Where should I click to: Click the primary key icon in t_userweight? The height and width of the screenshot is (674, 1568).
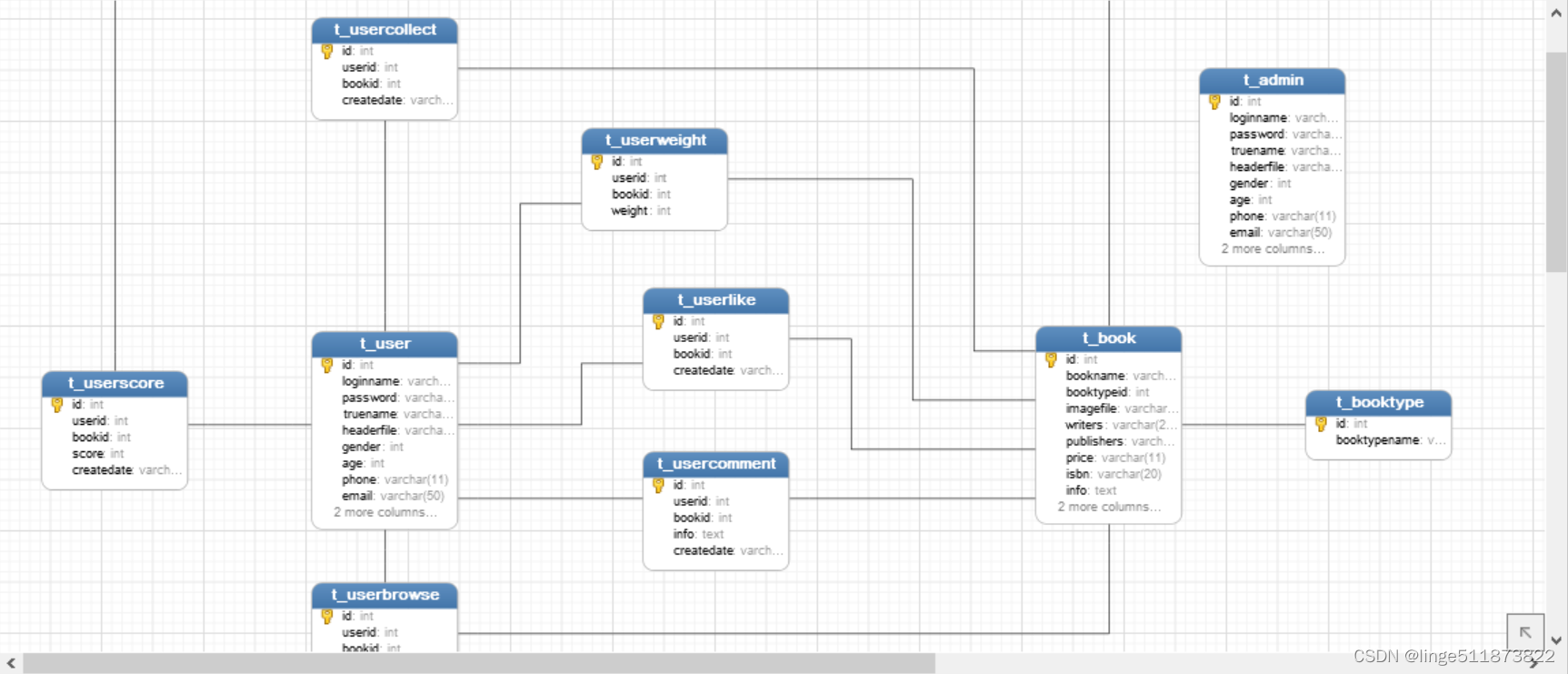click(x=597, y=162)
